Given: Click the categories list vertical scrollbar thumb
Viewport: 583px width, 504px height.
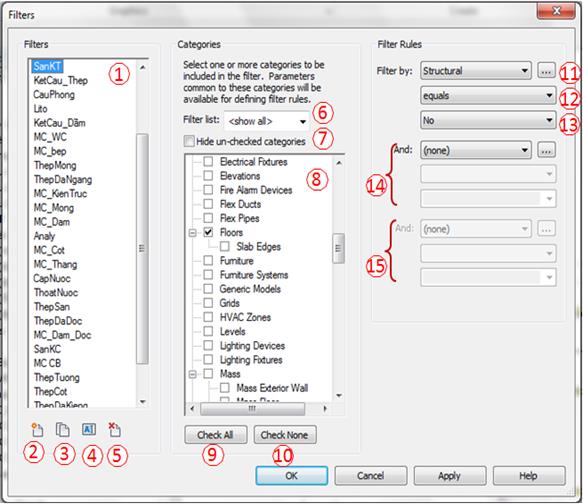Looking at the screenshot, I should pos(338,248).
